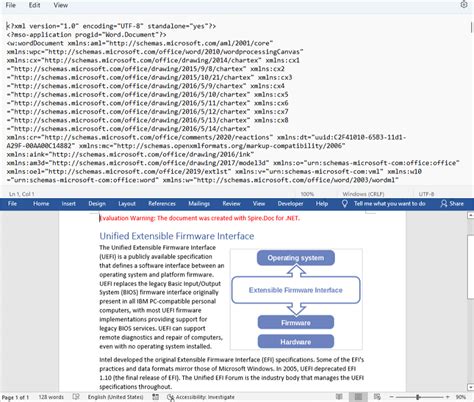Select the Hardware diagram box
This screenshot has height=402, width=474.
coord(296,341)
